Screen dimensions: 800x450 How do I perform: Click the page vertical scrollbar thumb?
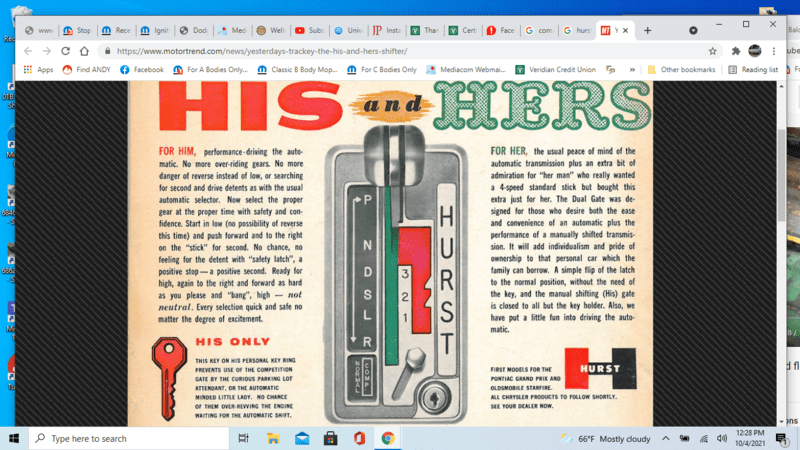coord(781,175)
